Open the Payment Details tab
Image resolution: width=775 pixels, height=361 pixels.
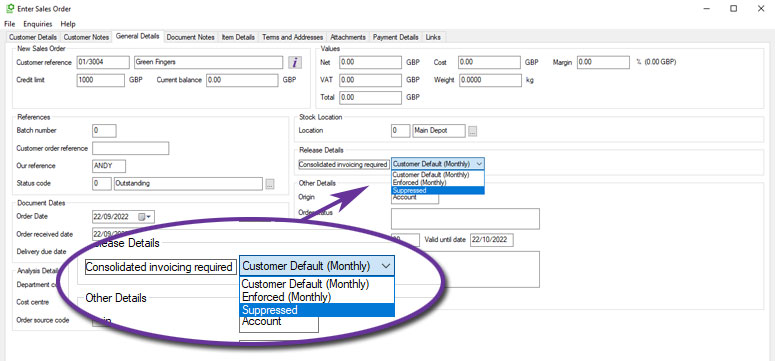pos(395,37)
